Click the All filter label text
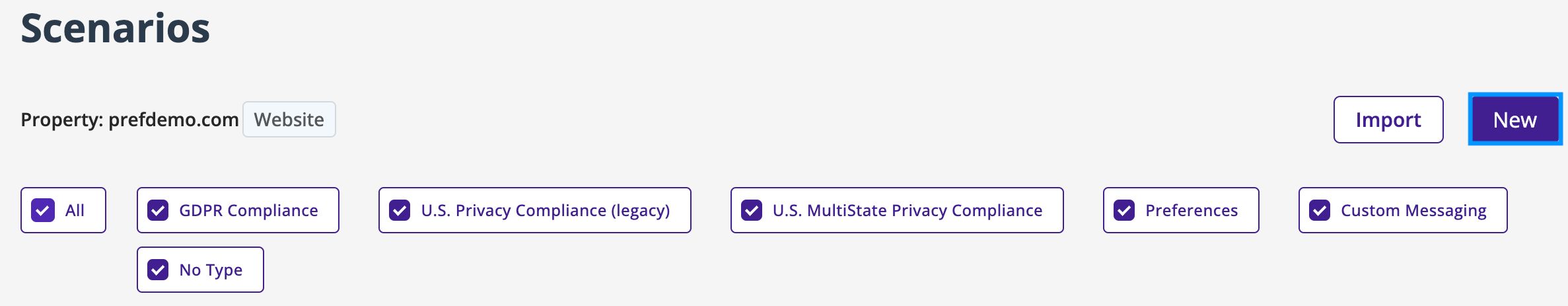The width and height of the screenshot is (1568, 306). 75,210
